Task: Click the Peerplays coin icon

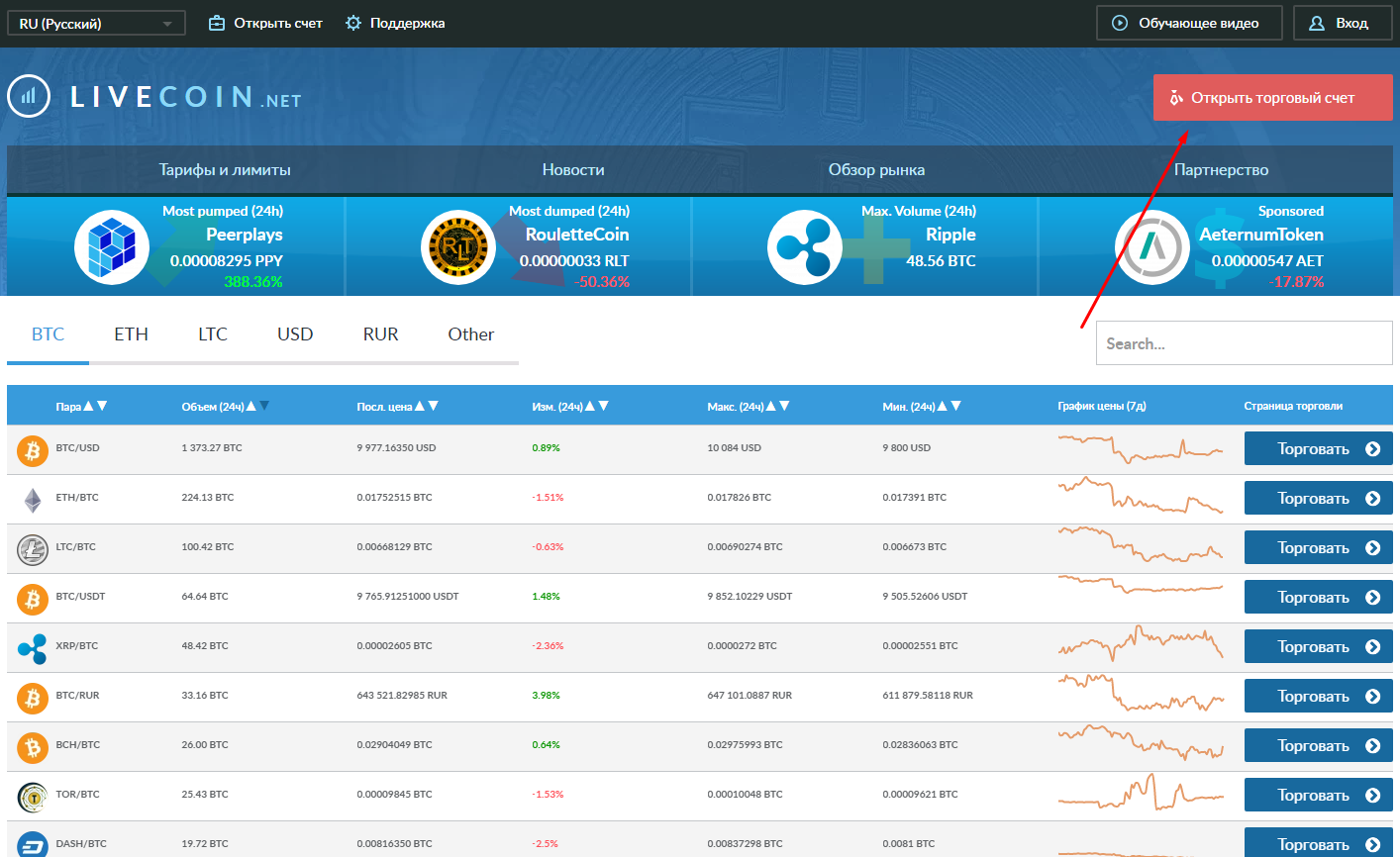Action: point(111,247)
